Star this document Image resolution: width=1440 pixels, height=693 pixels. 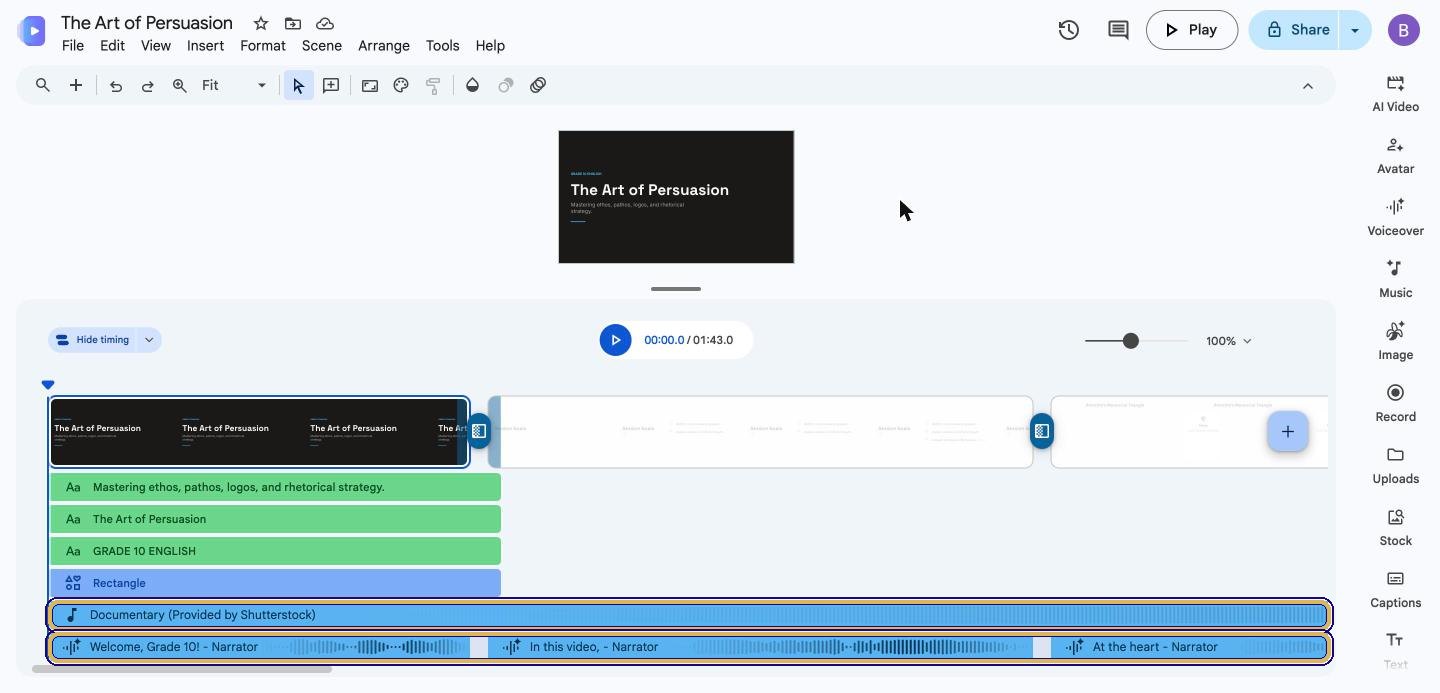pos(261,23)
